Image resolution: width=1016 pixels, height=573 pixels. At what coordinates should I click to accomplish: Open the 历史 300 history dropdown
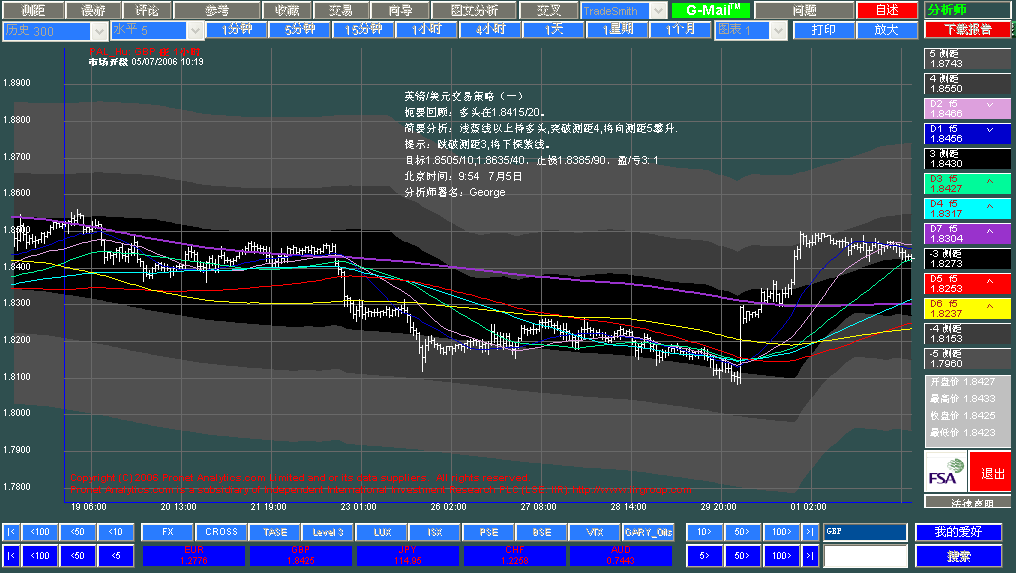(98, 30)
